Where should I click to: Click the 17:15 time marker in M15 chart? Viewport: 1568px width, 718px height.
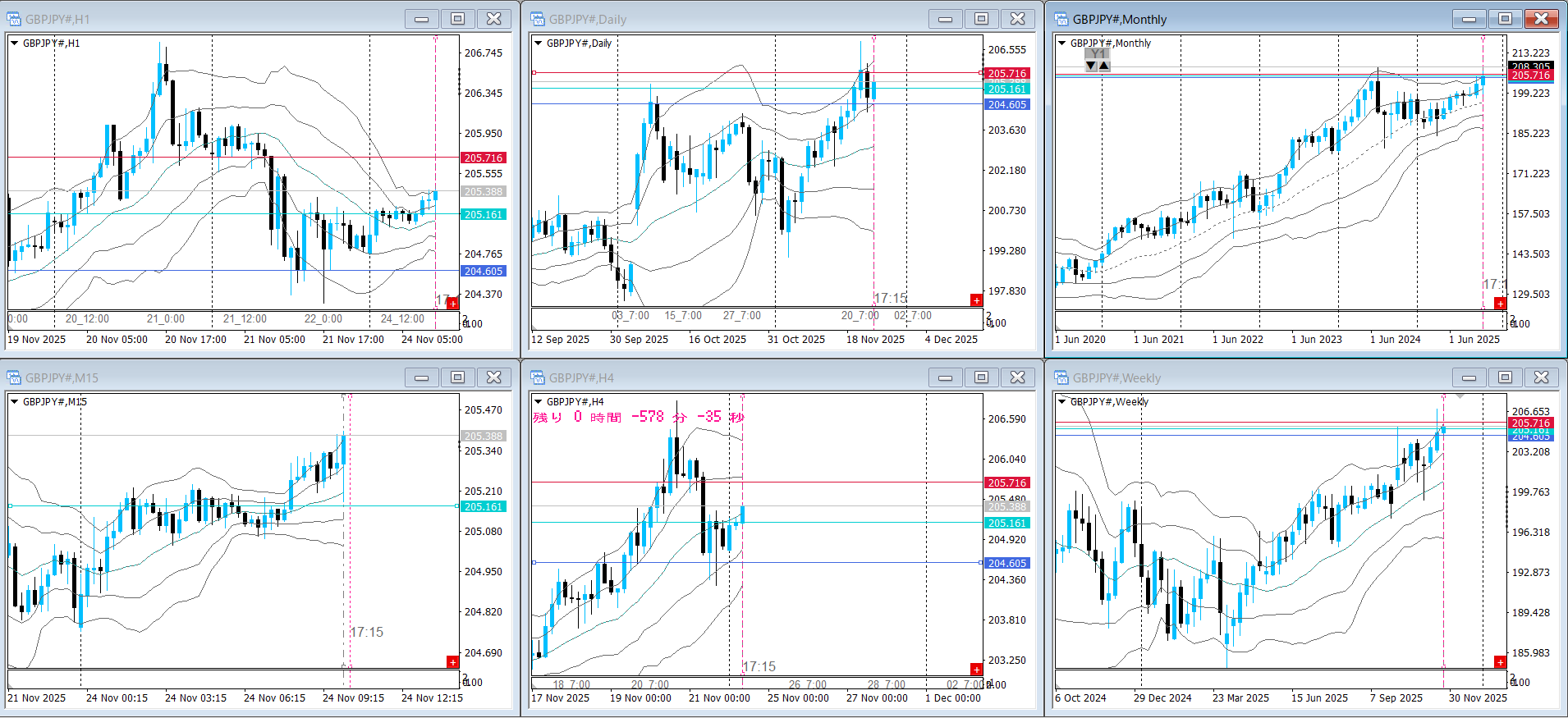(x=366, y=632)
